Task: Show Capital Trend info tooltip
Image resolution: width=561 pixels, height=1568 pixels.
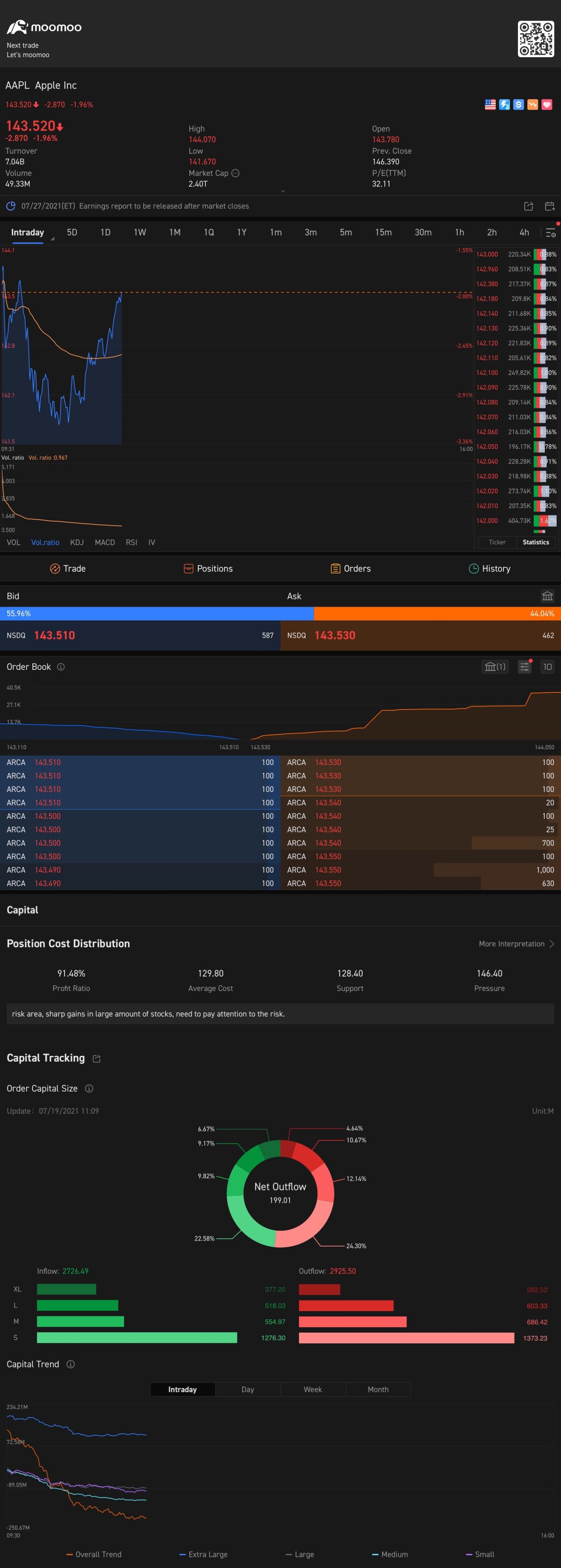Action: pyautogui.click(x=71, y=1364)
